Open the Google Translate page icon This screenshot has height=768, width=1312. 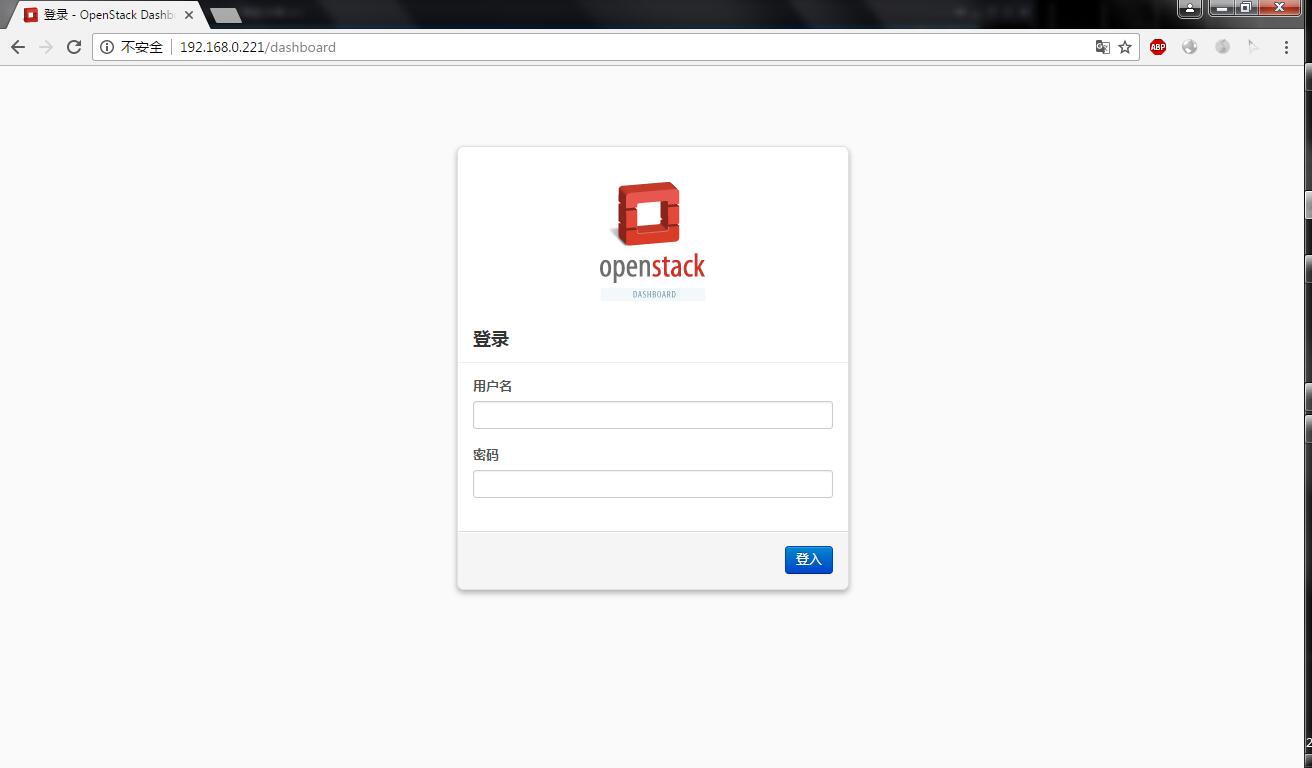coord(1102,47)
